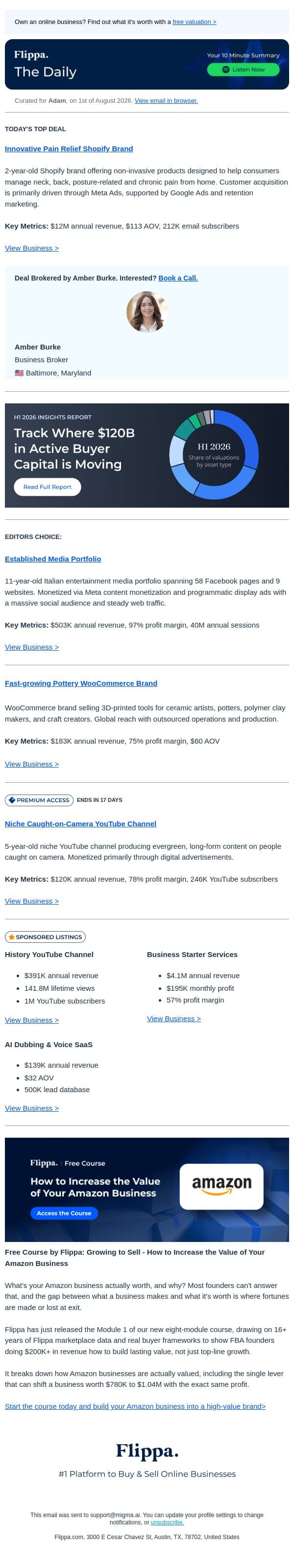Click the Amazon logo card
The width and height of the screenshot is (294, 1568).
[221, 1187]
